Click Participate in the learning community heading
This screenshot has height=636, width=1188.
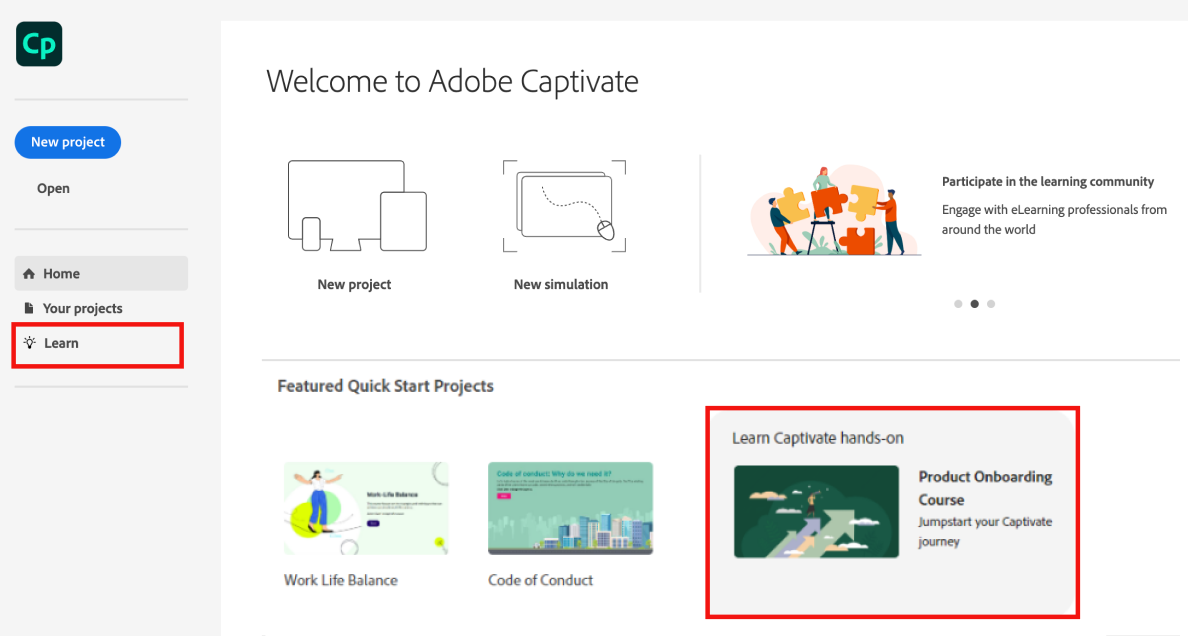(1048, 182)
